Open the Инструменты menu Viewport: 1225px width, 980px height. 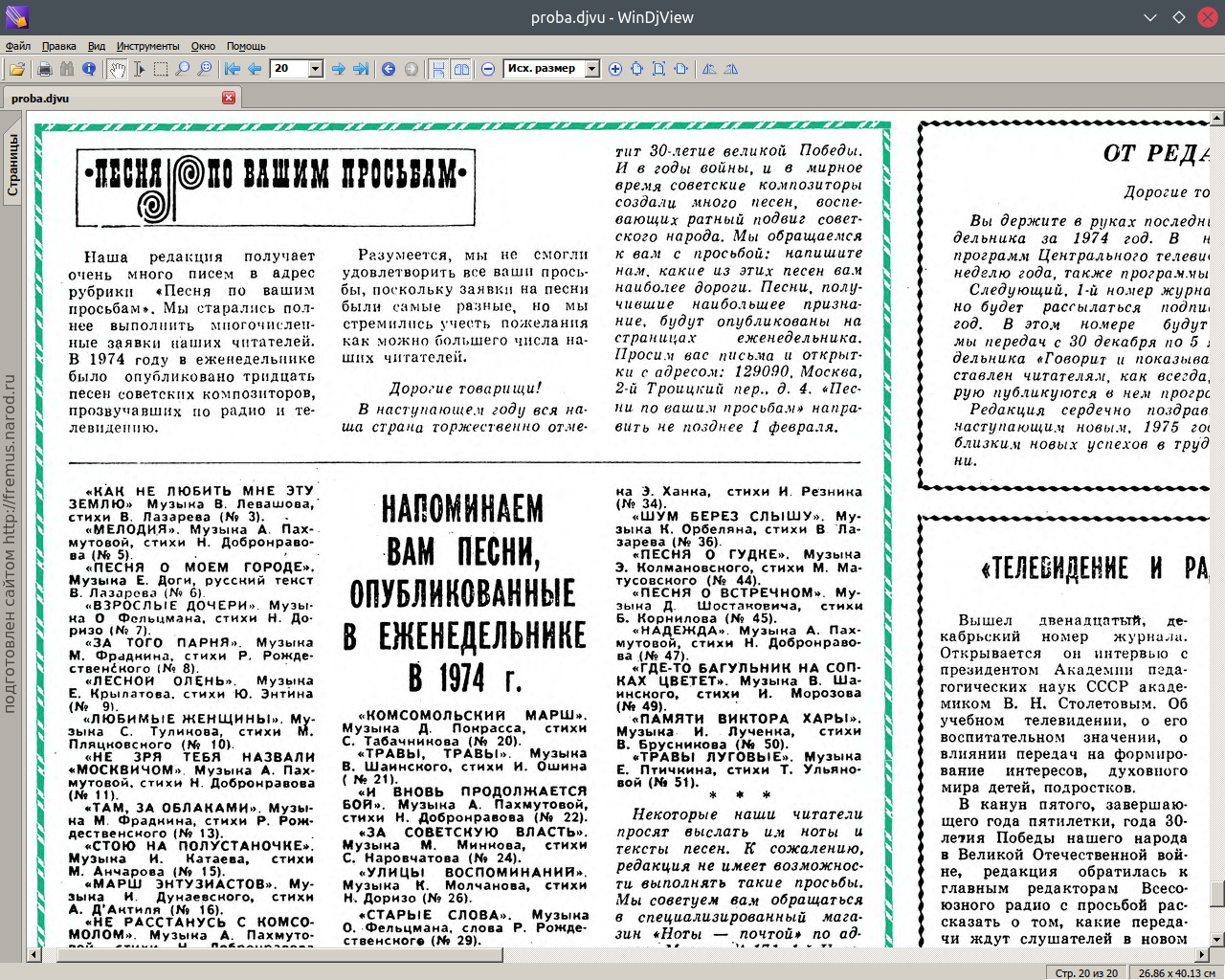[x=147, y=46]
